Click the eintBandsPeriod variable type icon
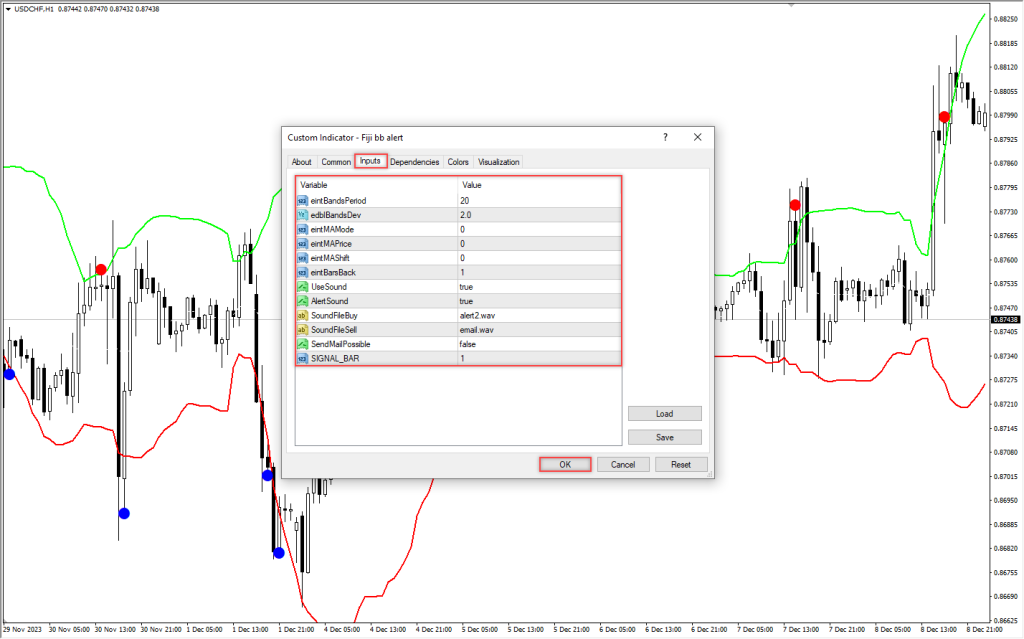 (x=302, y=201)
